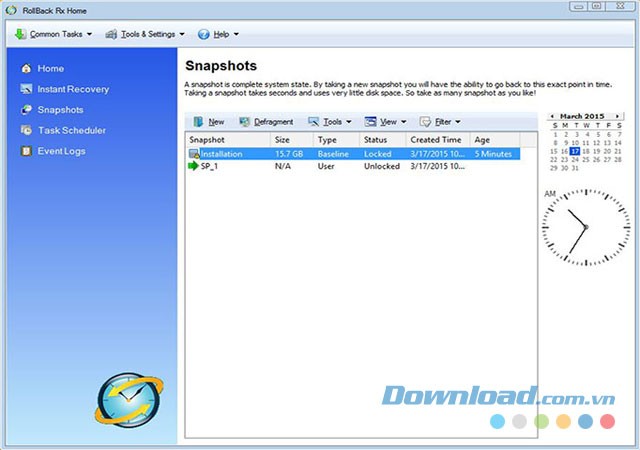Image resolution: width=640 pixels, height=450 pixels.
Task: Click the New snapshot toolbar icon
Action: point(198,122)
